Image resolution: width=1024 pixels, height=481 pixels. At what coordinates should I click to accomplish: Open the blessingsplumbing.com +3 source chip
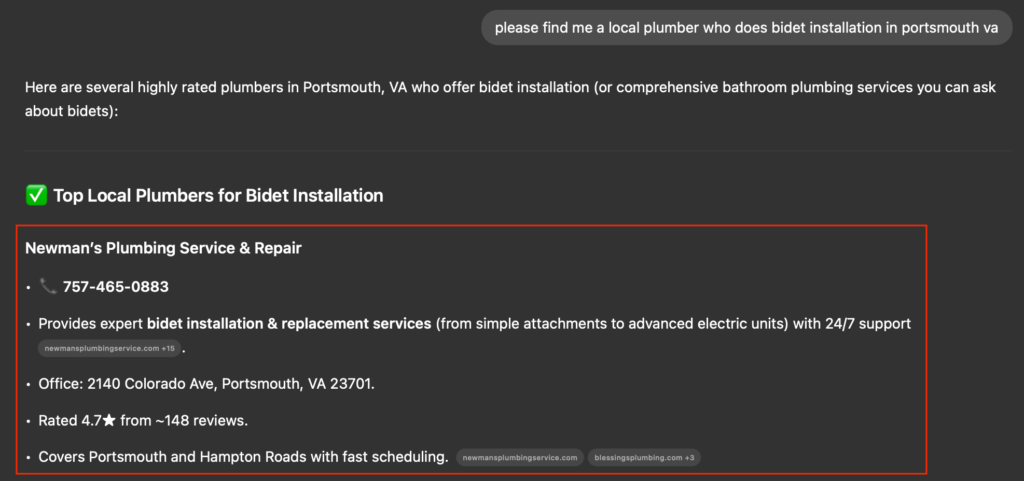point(644,458)
